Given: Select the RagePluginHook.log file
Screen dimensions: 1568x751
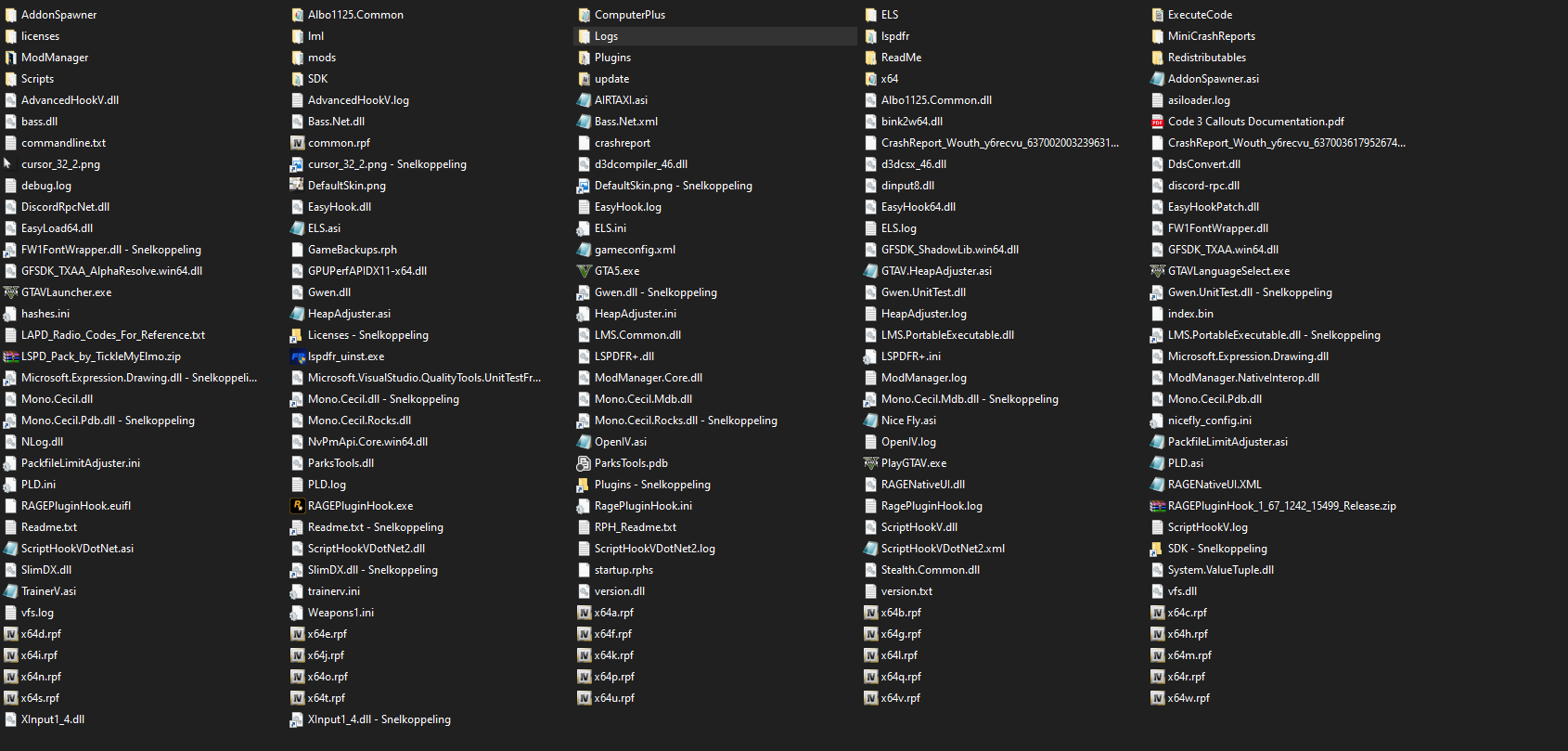Looking at the screenshot, I should click(923, 506).
